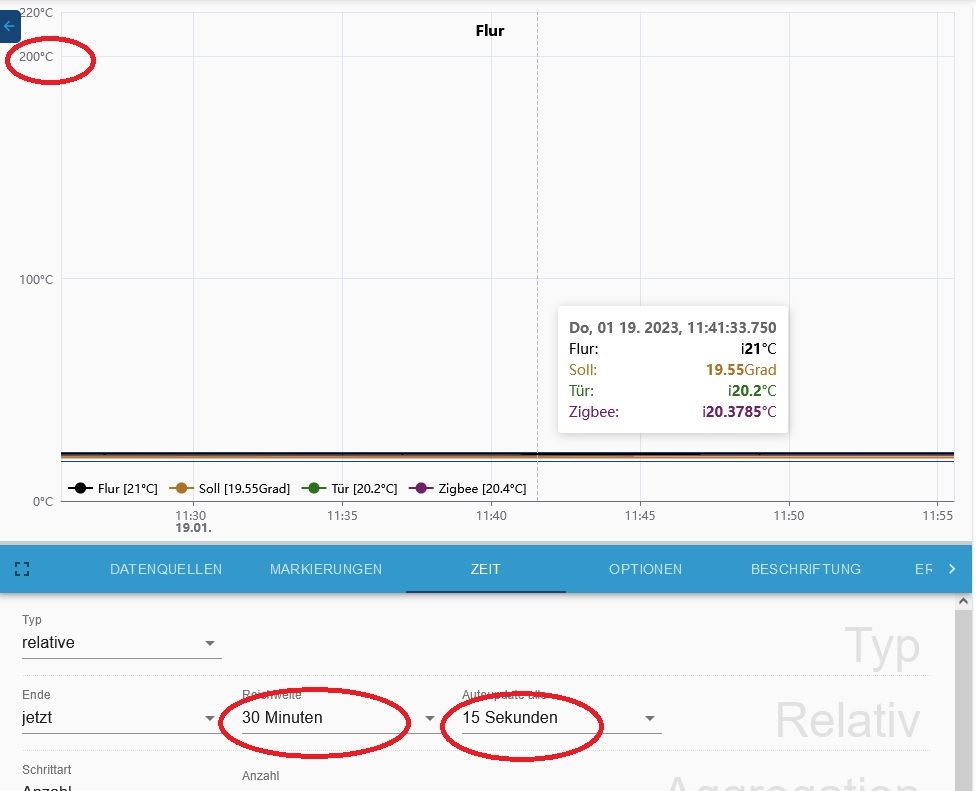Click the Anzahl field label
The height and width of the screenshot is (791, 976).
(x=260, y=776)
